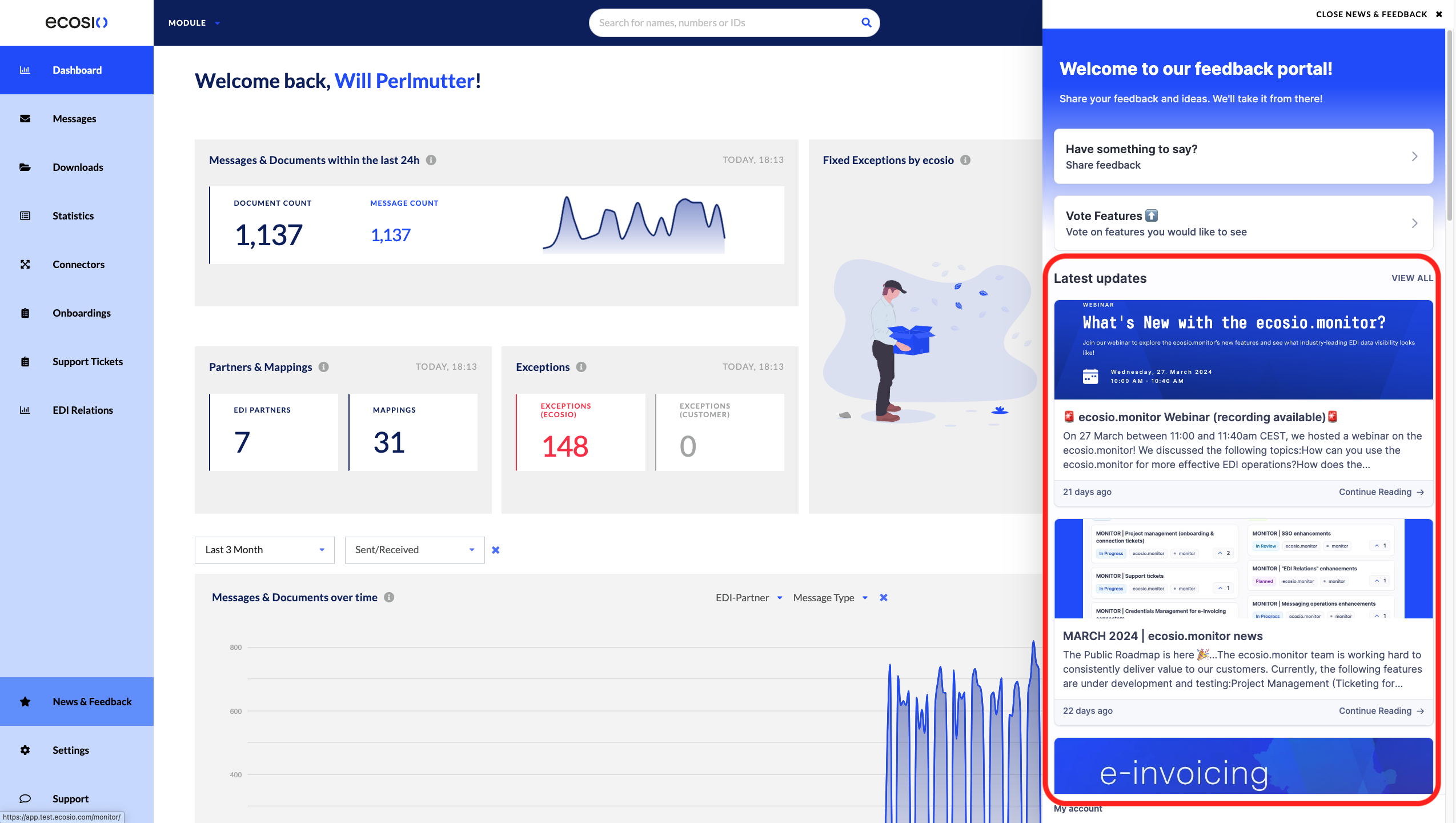
Task: Show info for Partners & Mappings
Action: click(x=324, y=367)
